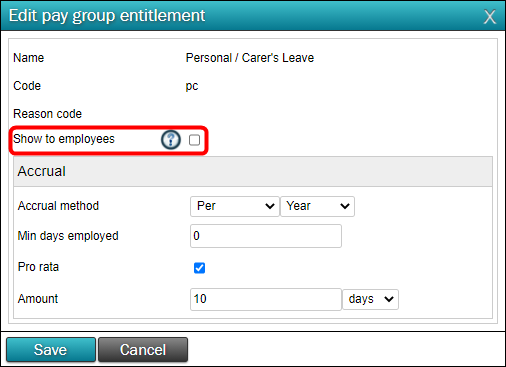Image resolution: width=506 pixels, height=367 pixels.
Task: Expand the Year period dropdown
Action: [317, 206]
